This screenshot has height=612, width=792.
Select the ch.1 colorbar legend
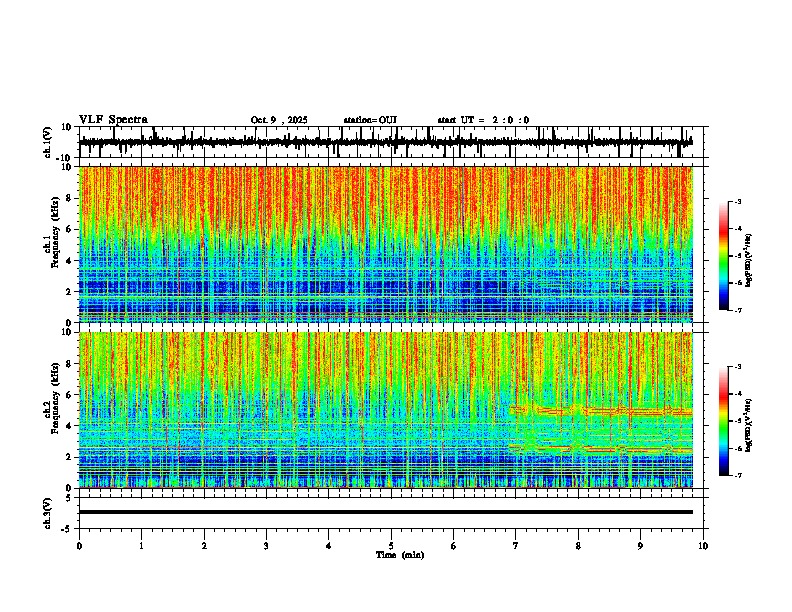tap(724, 256)
